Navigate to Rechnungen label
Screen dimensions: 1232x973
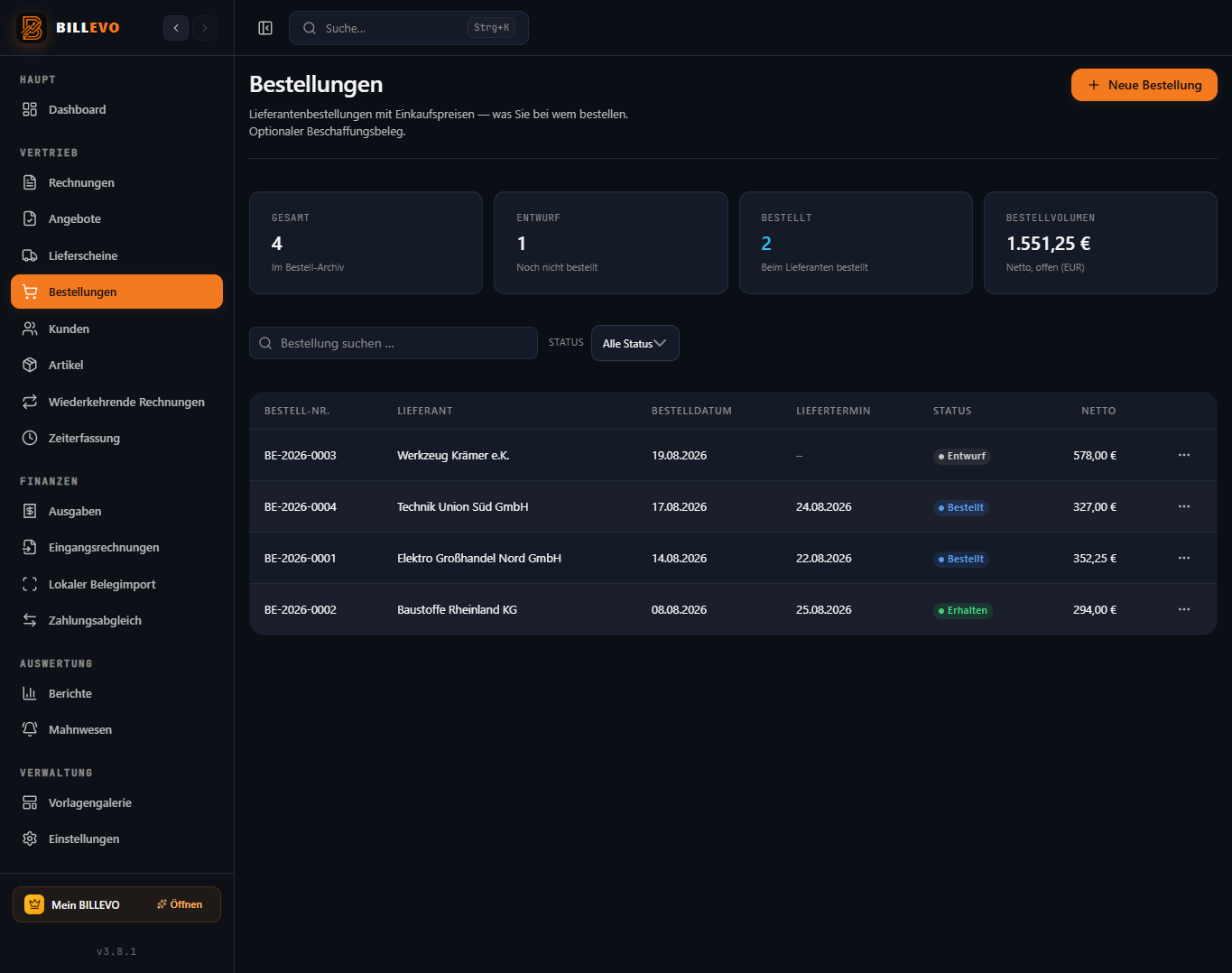tap(81, 182)
